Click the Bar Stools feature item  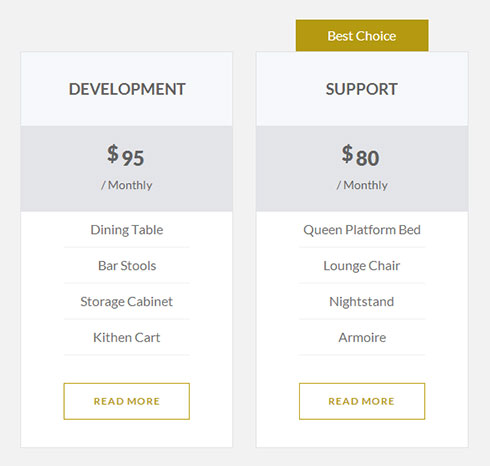click(127, 266)
